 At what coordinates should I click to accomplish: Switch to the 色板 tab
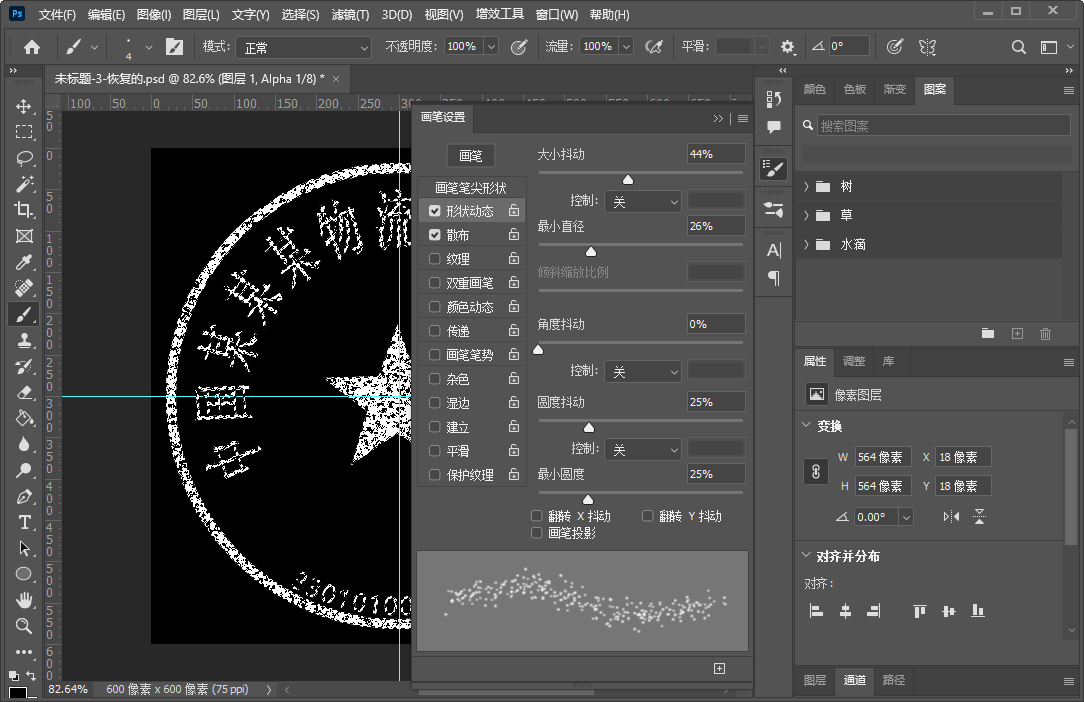coord(854,89)
